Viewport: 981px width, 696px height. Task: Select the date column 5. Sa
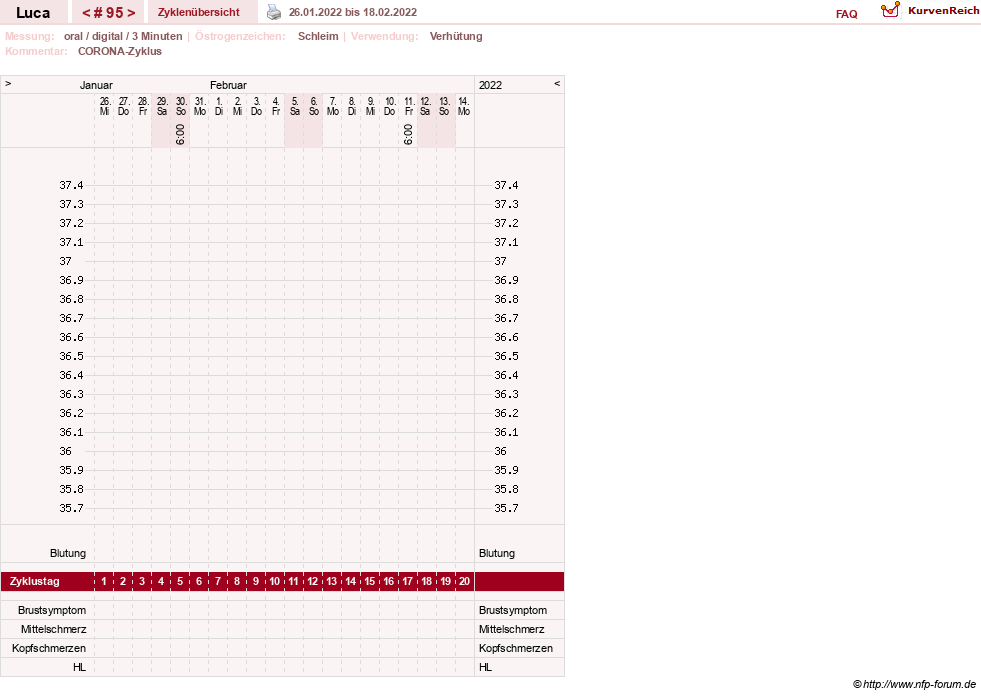tap(295, 106)
